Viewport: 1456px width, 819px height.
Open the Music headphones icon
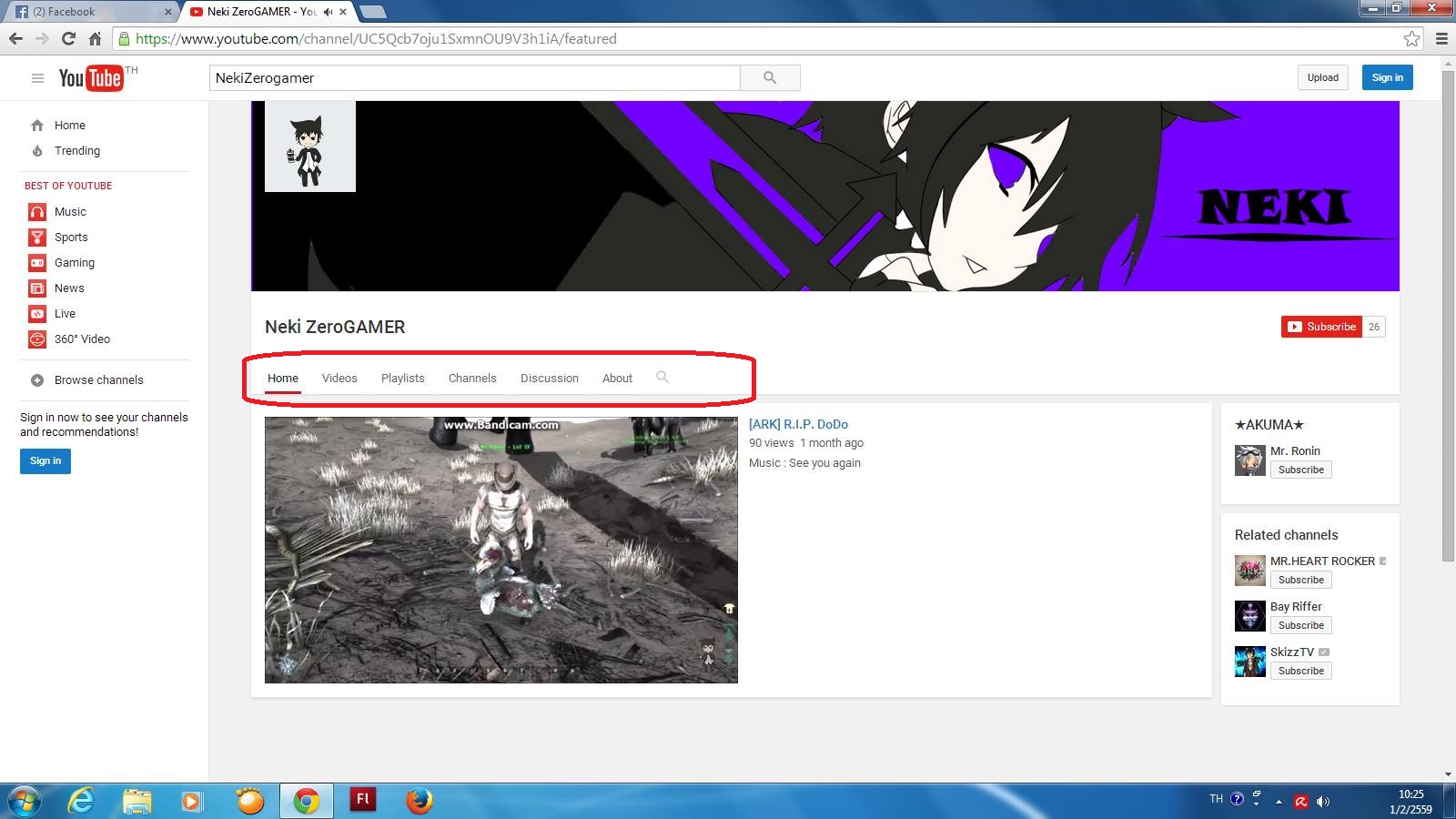(37, 212)
